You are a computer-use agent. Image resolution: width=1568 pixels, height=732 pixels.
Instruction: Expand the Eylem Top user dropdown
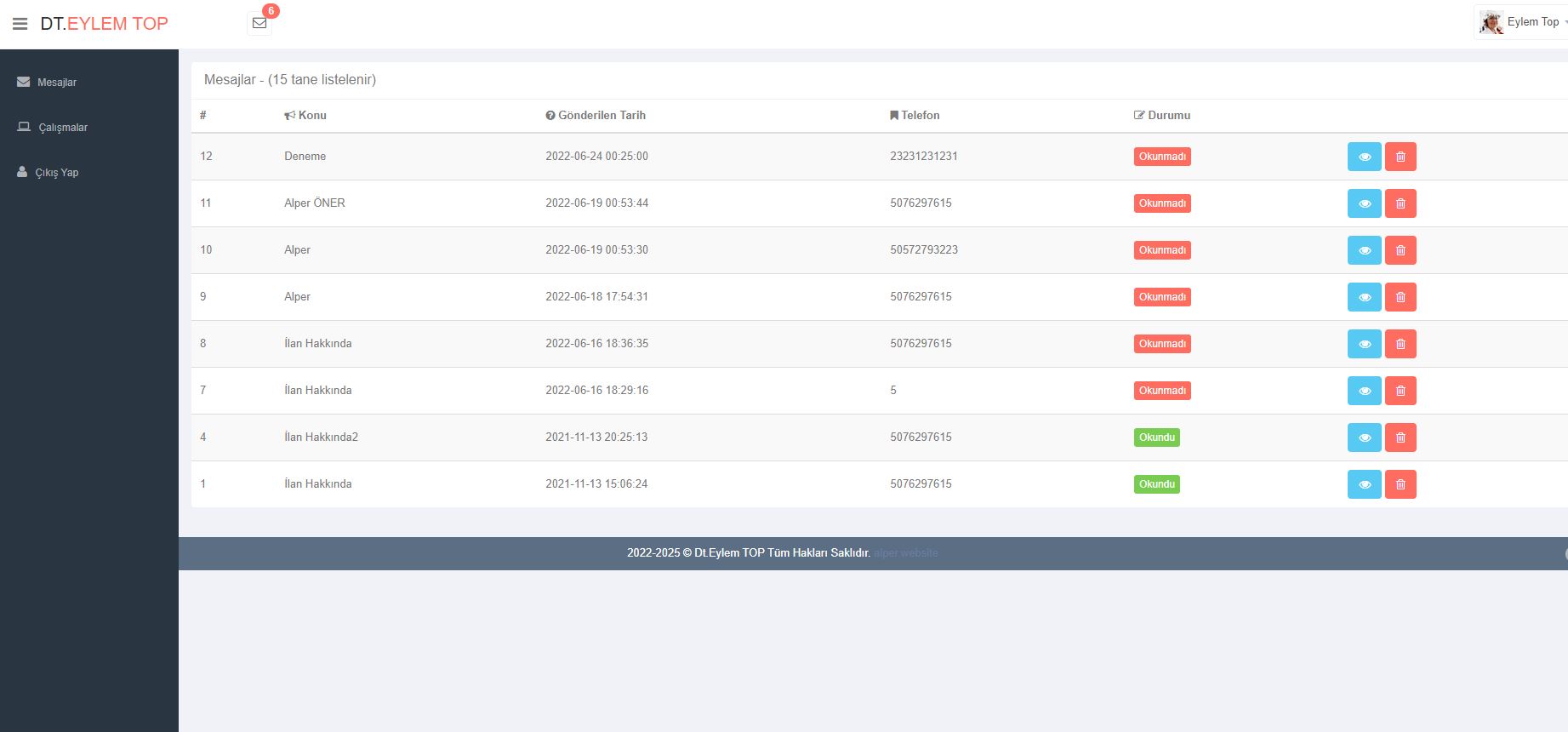click(x=1534, y=22)
